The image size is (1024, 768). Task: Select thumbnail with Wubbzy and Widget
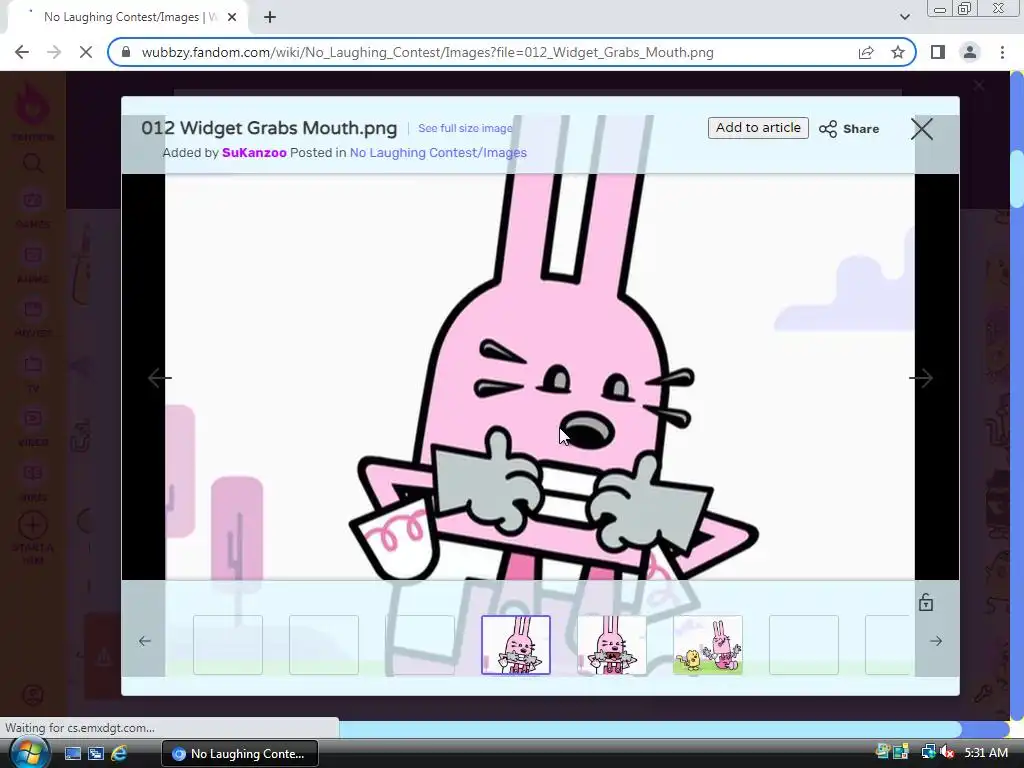point(708,645)
